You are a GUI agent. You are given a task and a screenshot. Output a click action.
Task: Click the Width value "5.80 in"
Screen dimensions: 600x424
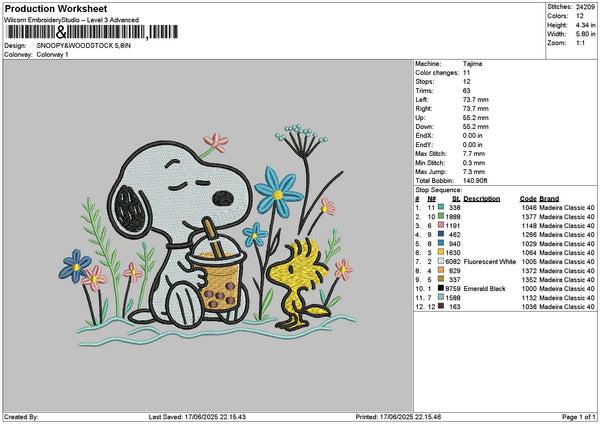pyautogui.click(x=585, y=34)
